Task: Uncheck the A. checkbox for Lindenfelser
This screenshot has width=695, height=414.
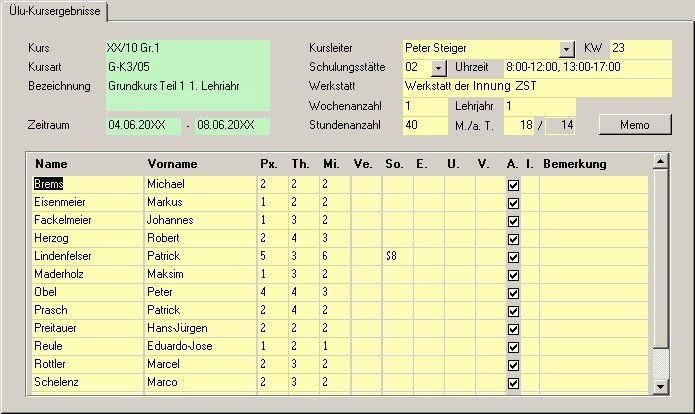Action: click(x=514, y=257)
